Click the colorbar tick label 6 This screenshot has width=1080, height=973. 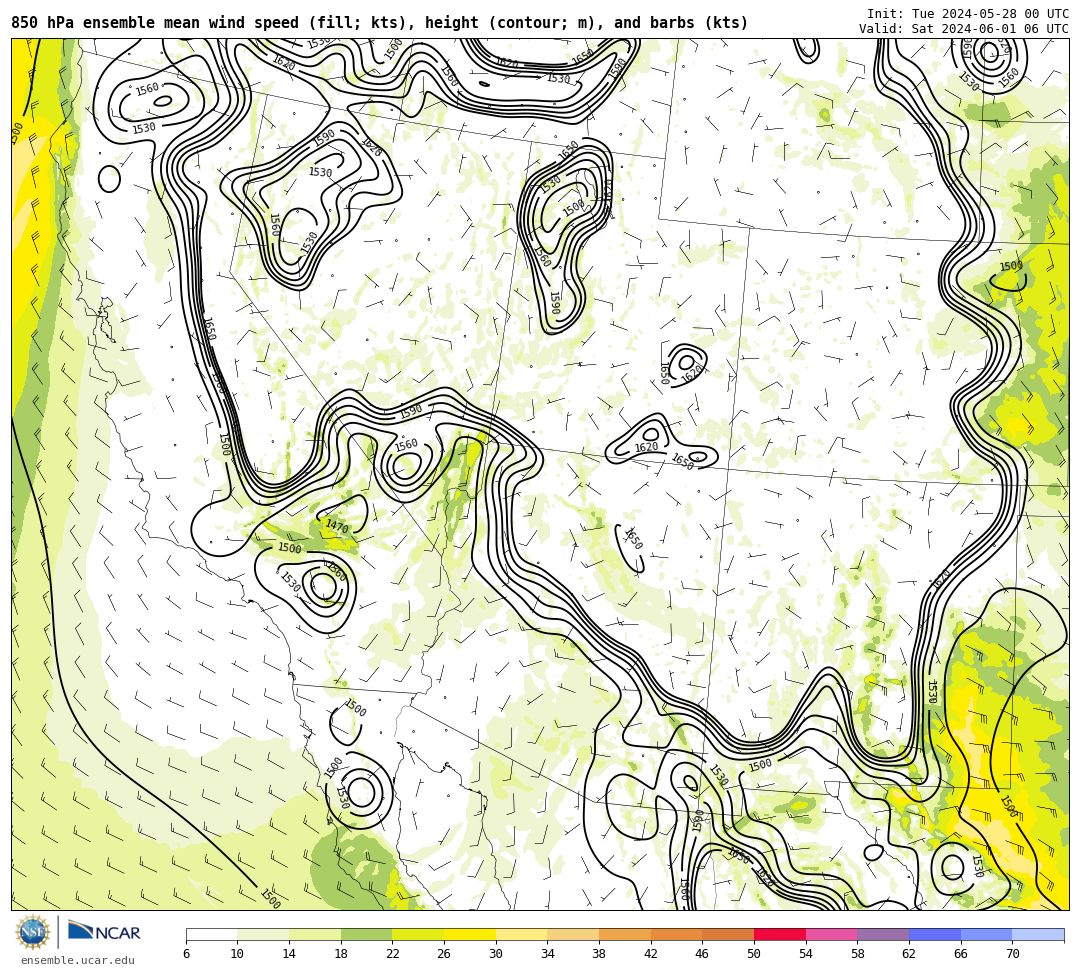(x=186, y=954)
